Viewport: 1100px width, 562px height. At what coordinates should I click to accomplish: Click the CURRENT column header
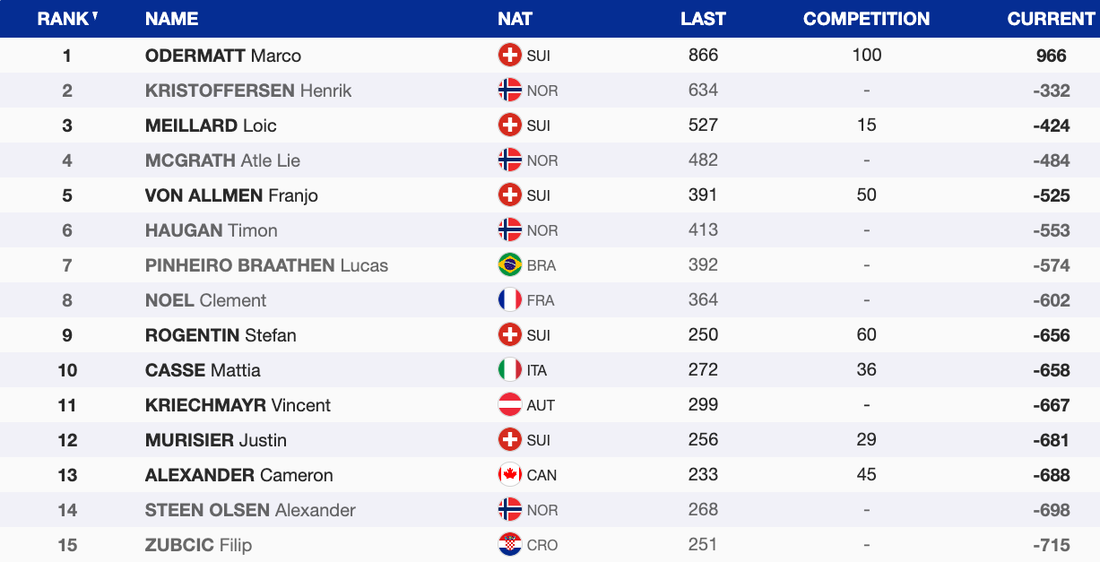pos(1051,19)
